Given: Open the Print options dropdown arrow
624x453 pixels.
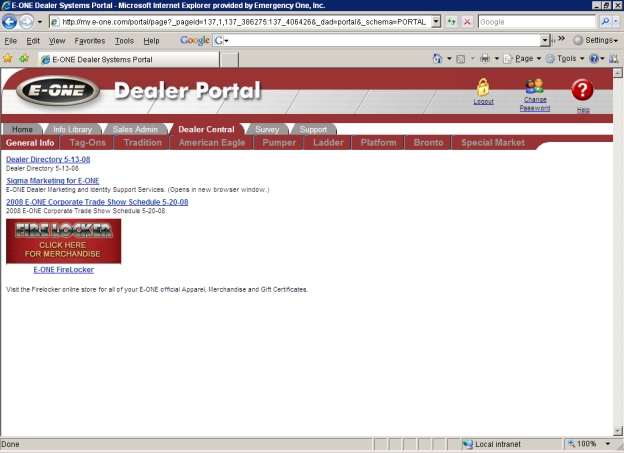Looking at the screenshot, I should pos(497,59).
